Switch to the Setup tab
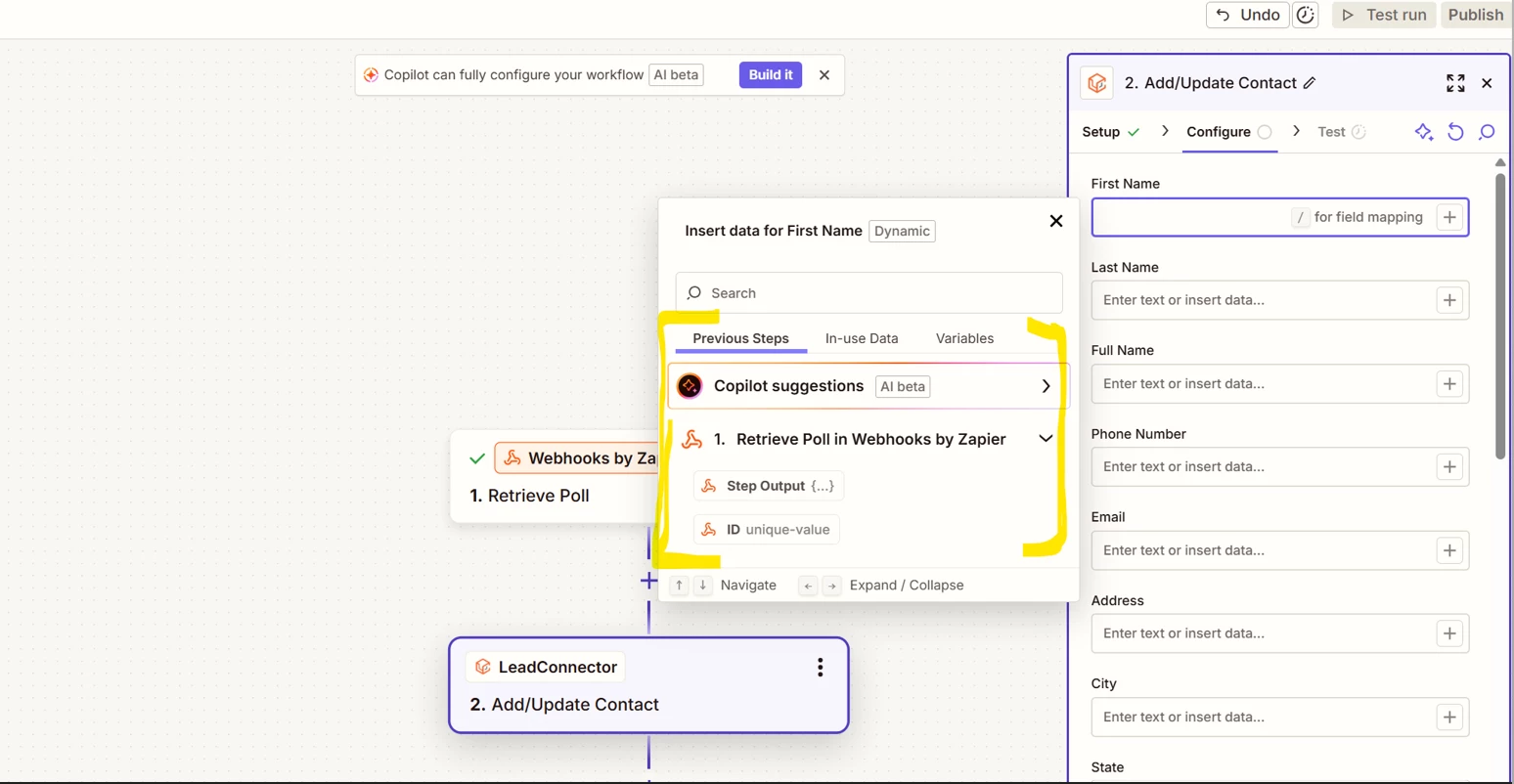This screenshot has height=784, width=1514. [1111, 132]
